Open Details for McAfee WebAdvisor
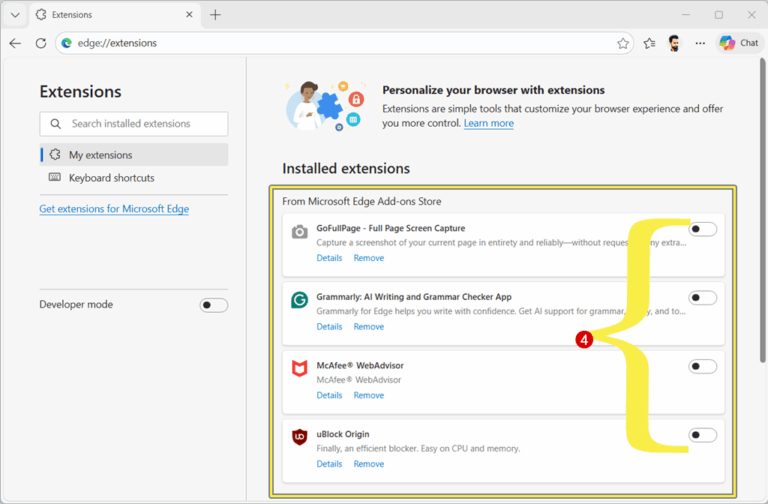768x504 pixels. click(x=329, y=395)
